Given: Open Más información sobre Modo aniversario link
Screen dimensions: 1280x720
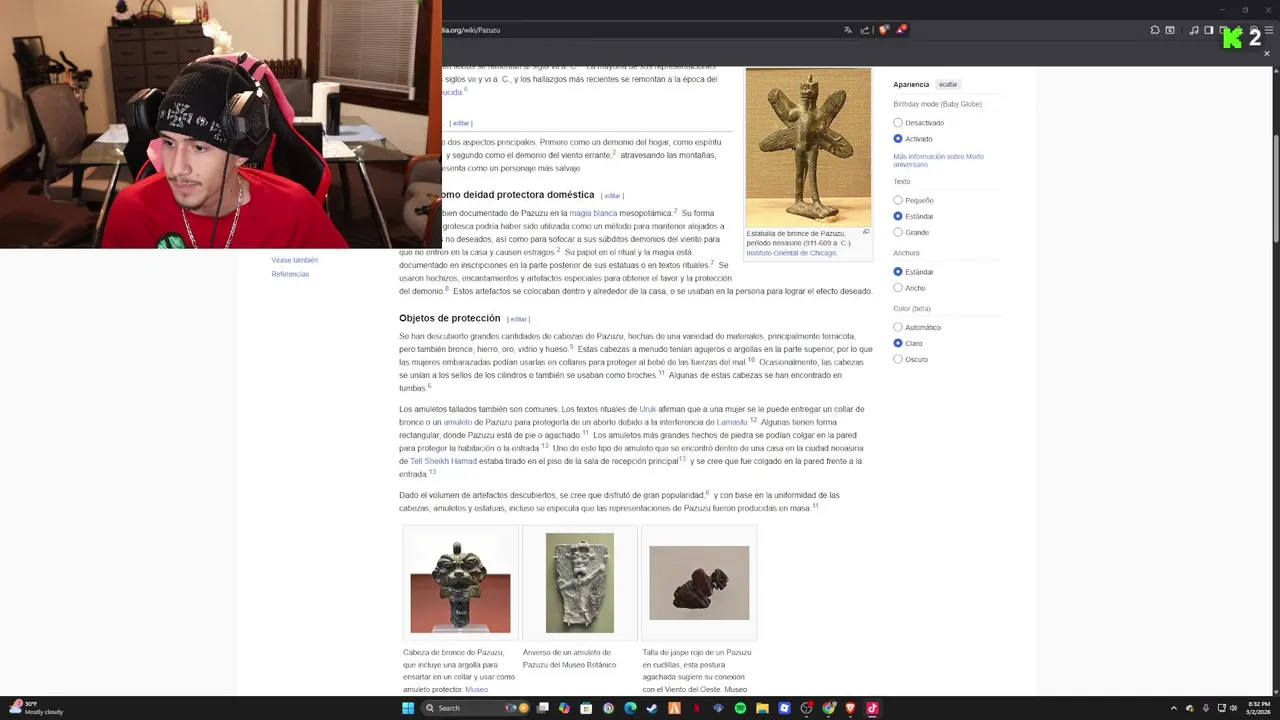Looking at the screenshot, I should (938, 160).
